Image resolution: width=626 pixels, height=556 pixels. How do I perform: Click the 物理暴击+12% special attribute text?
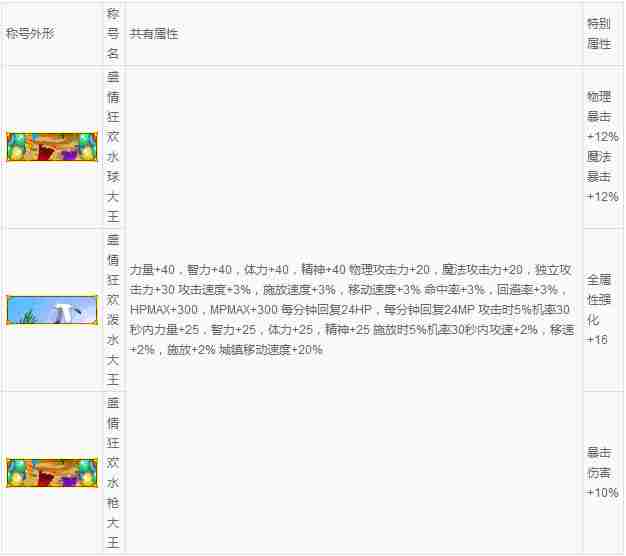(602, 116)
